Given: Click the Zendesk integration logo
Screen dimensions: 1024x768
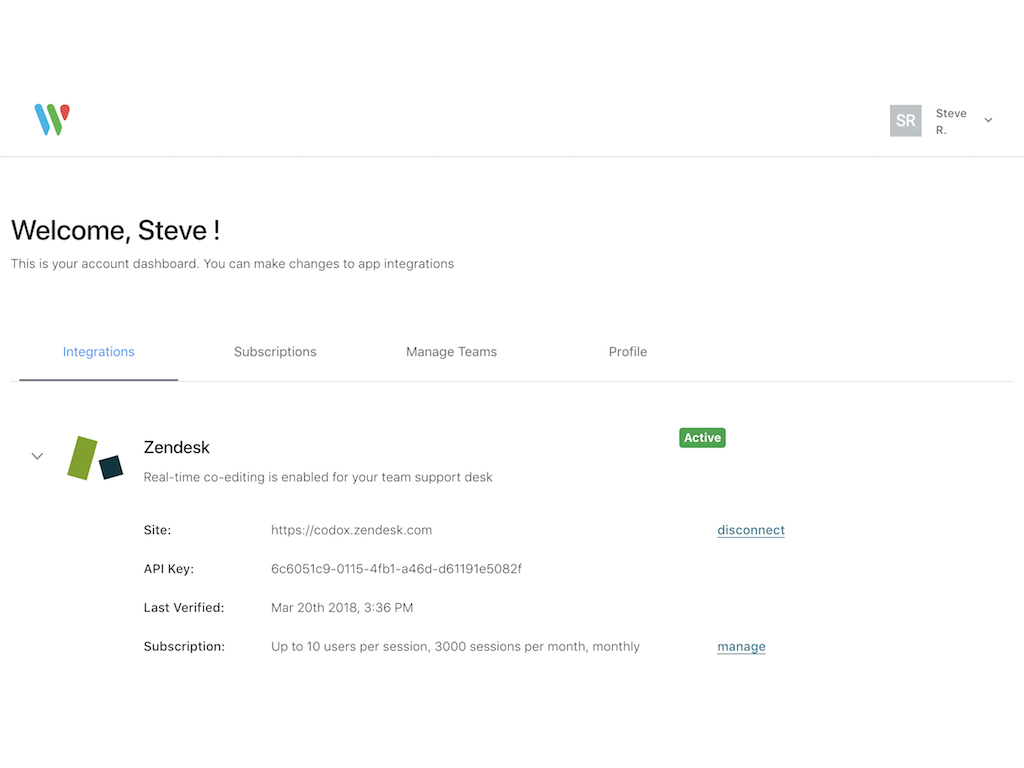Looking at the screenshot, I should click(x=95, y=458).
